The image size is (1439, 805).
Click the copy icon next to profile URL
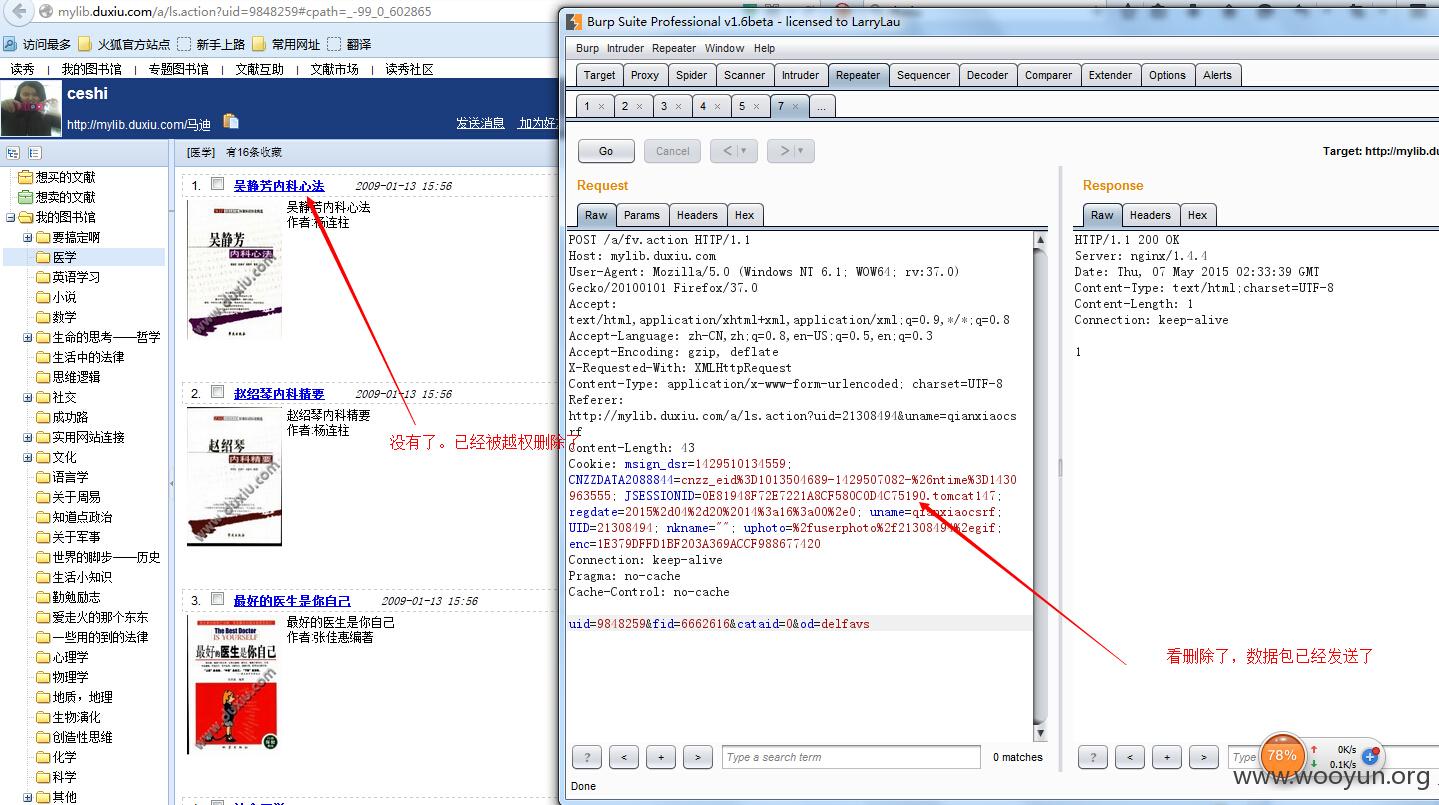click(x=231, y=121)
